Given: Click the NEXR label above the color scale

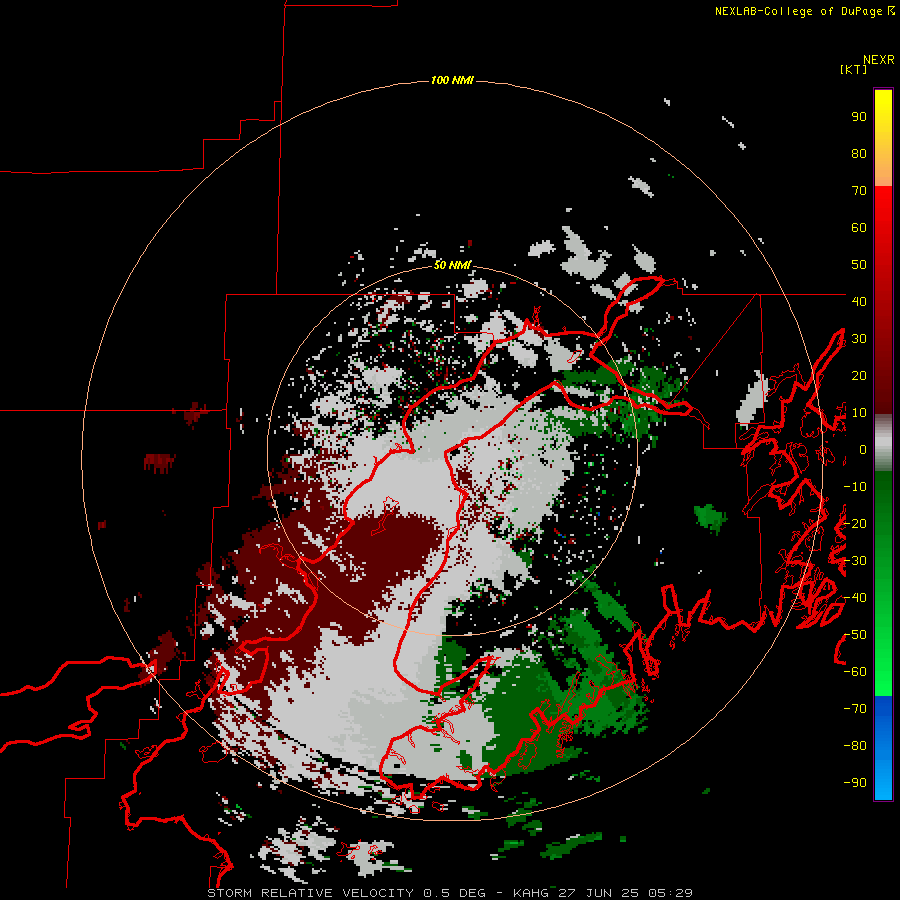Looking at the screenshot, I should [x=879, y=59].
